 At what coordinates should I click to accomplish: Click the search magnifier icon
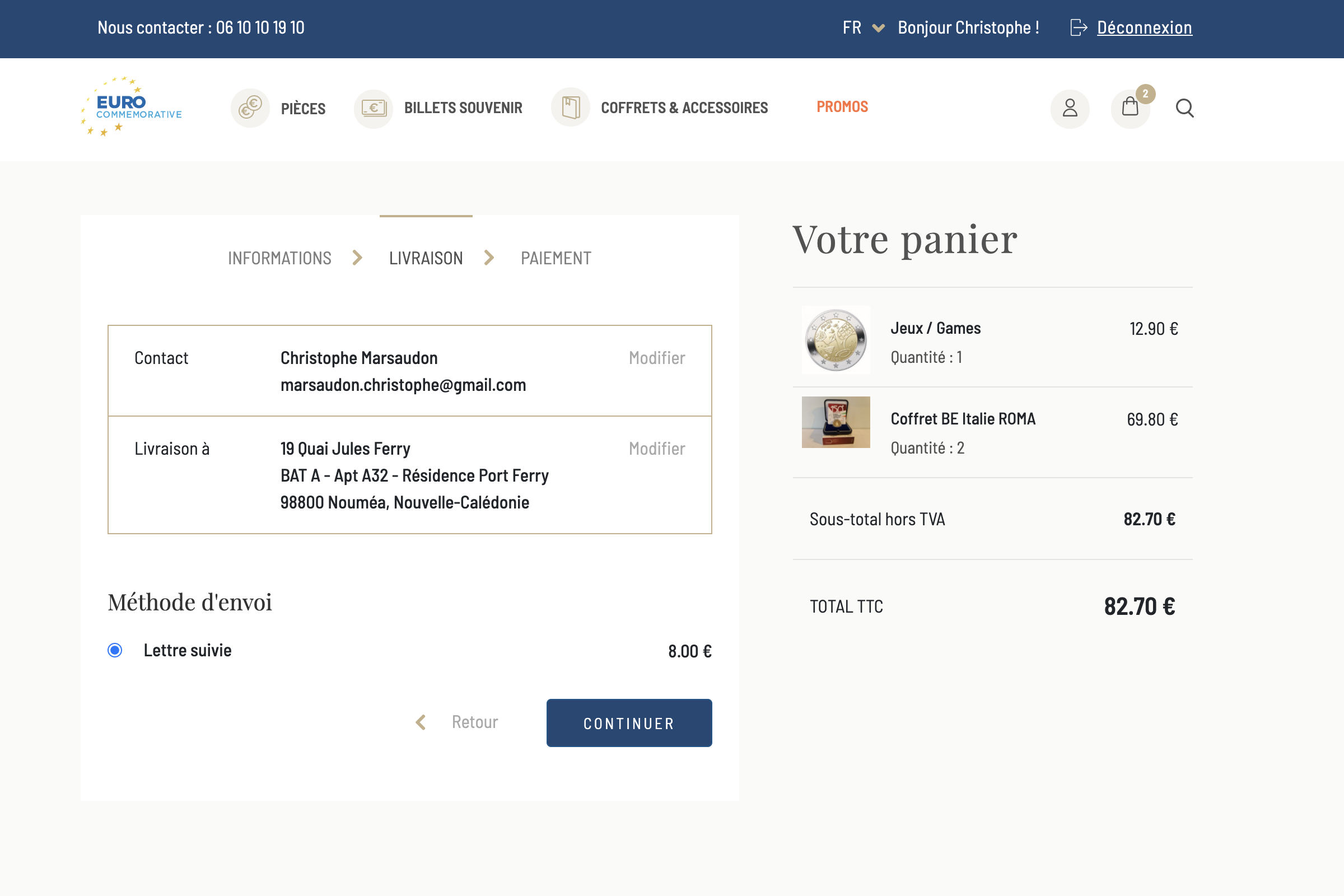(x=1184, y=108)
